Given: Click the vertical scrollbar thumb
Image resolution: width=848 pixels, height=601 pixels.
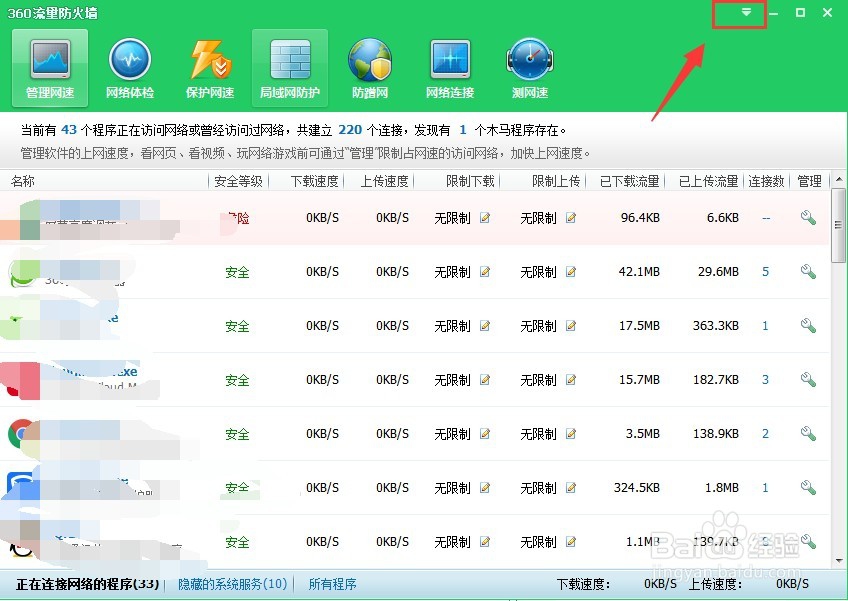Looking at the screenshot, I should (838, 224).
